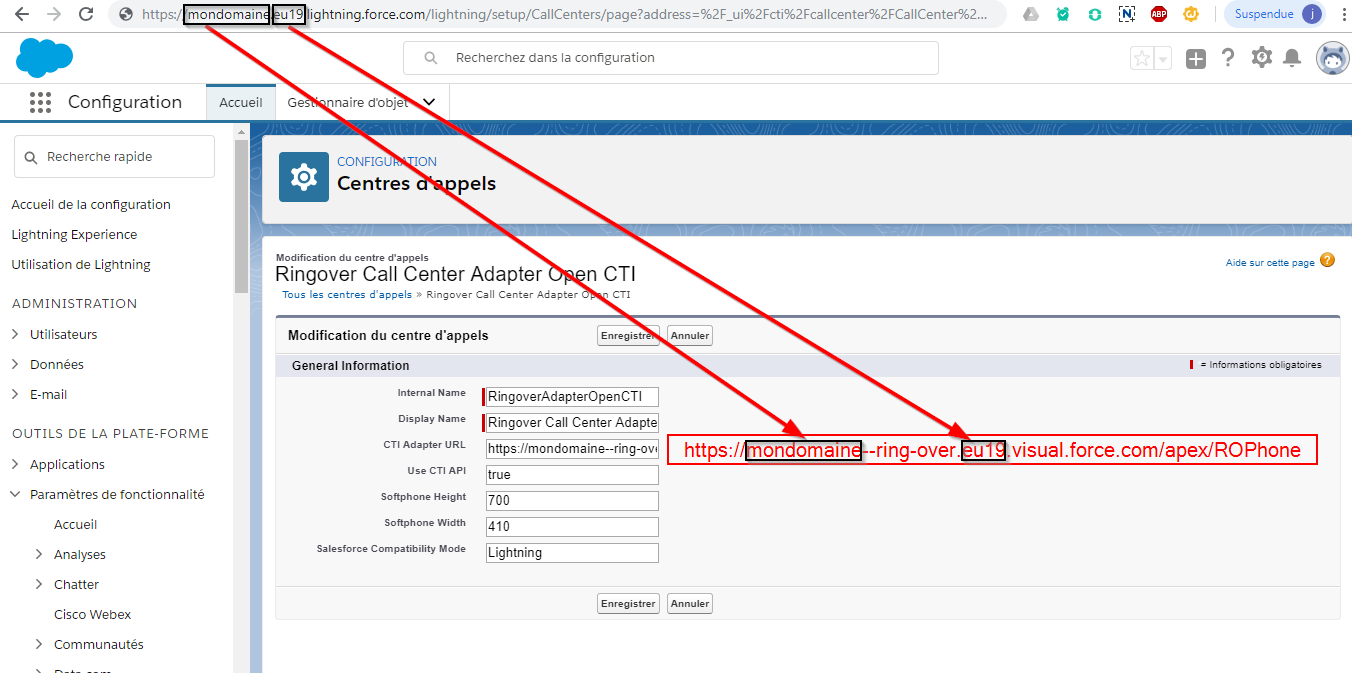The width and height of the screenshot is (1352, 673).
Task: Collapse the Paramètres de fonctionnalité section chevron
Action: point(15,494)
